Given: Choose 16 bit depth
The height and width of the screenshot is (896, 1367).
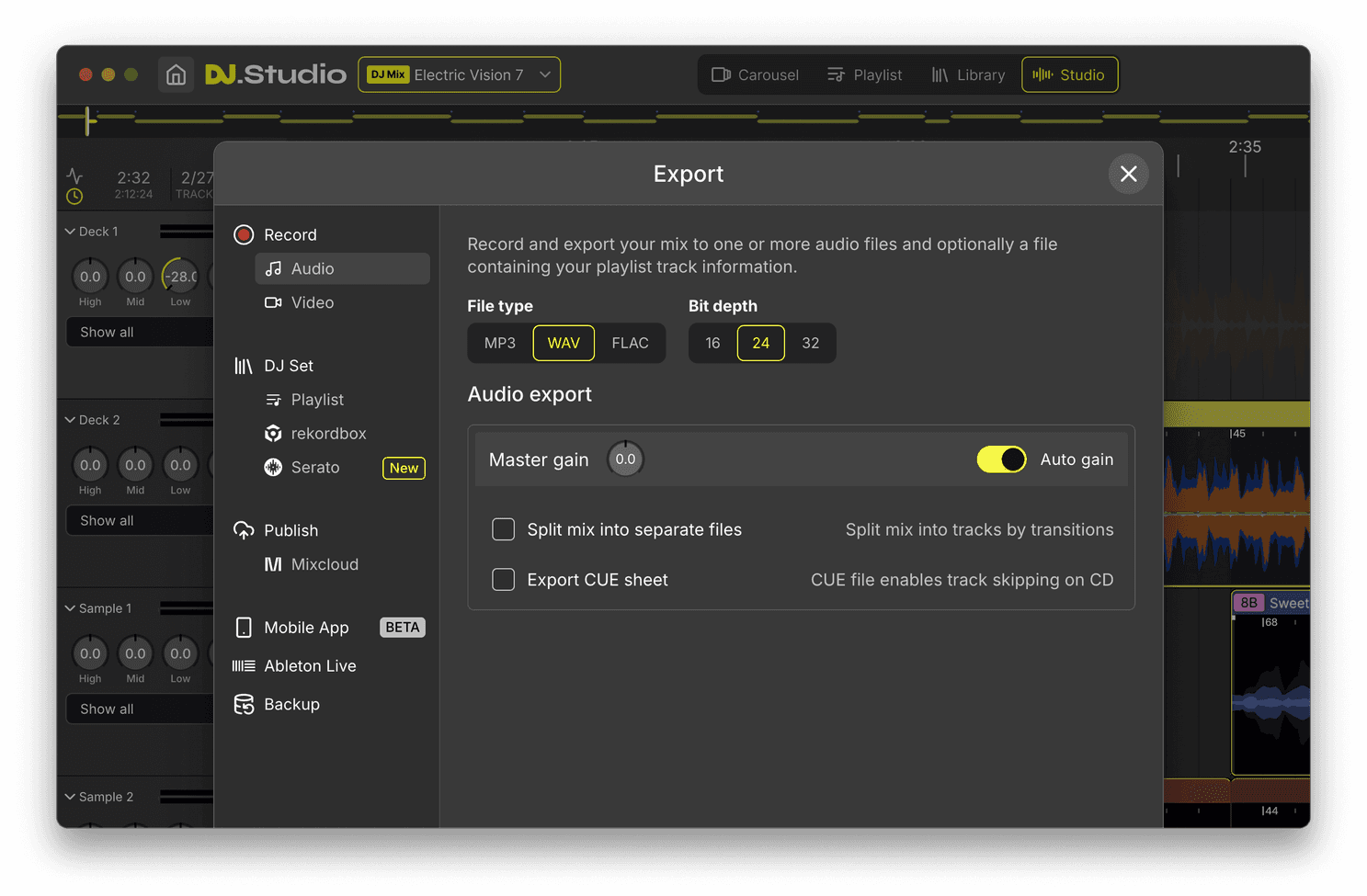Looking at the screenshot, I should click(712, 343).
